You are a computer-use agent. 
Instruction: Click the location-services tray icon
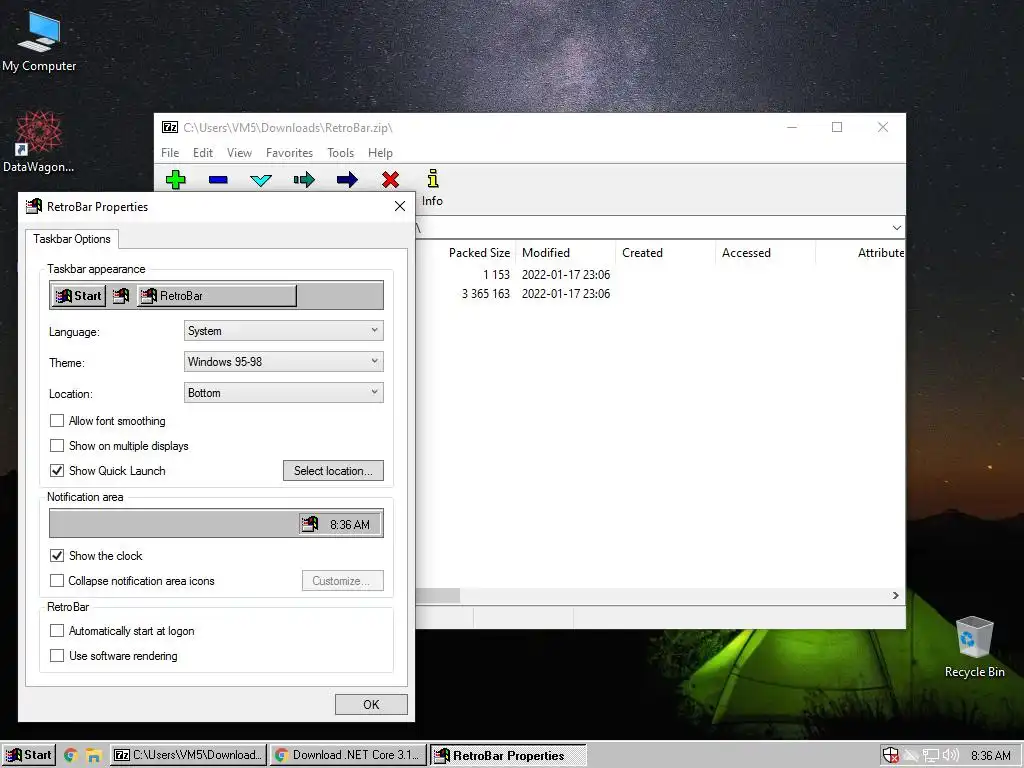tap(910, 756)
